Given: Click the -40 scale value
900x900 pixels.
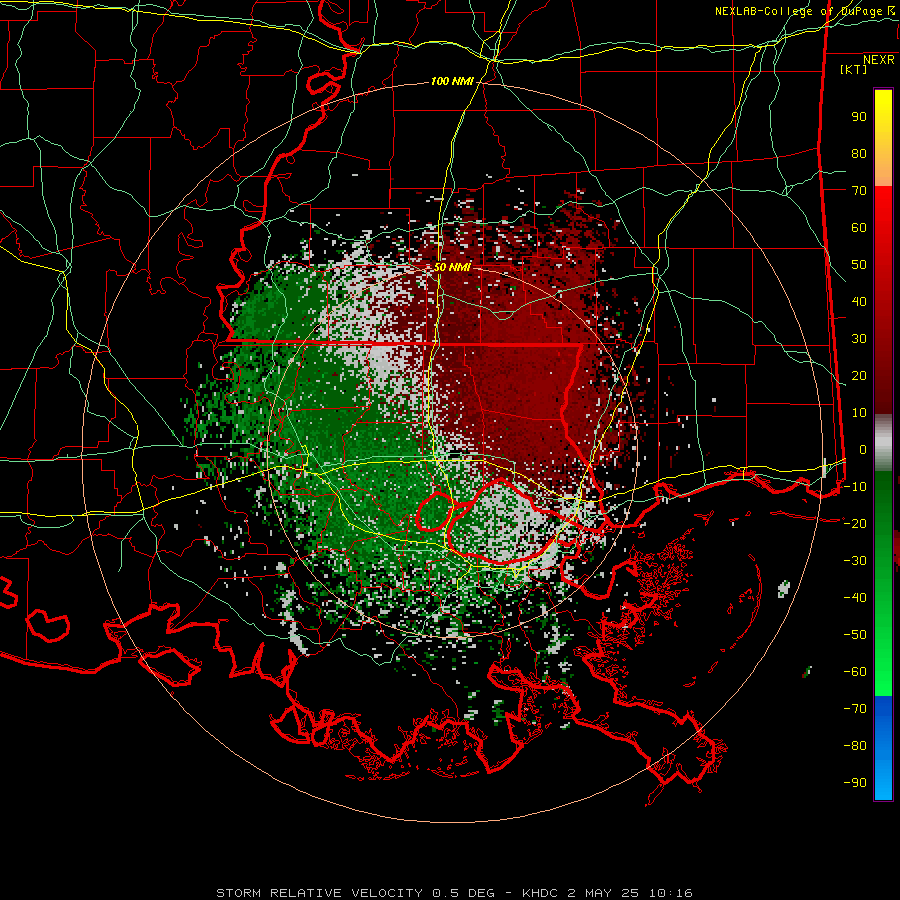Looking at the screenshot, I should pyautogui.click(x=855, y=598).
